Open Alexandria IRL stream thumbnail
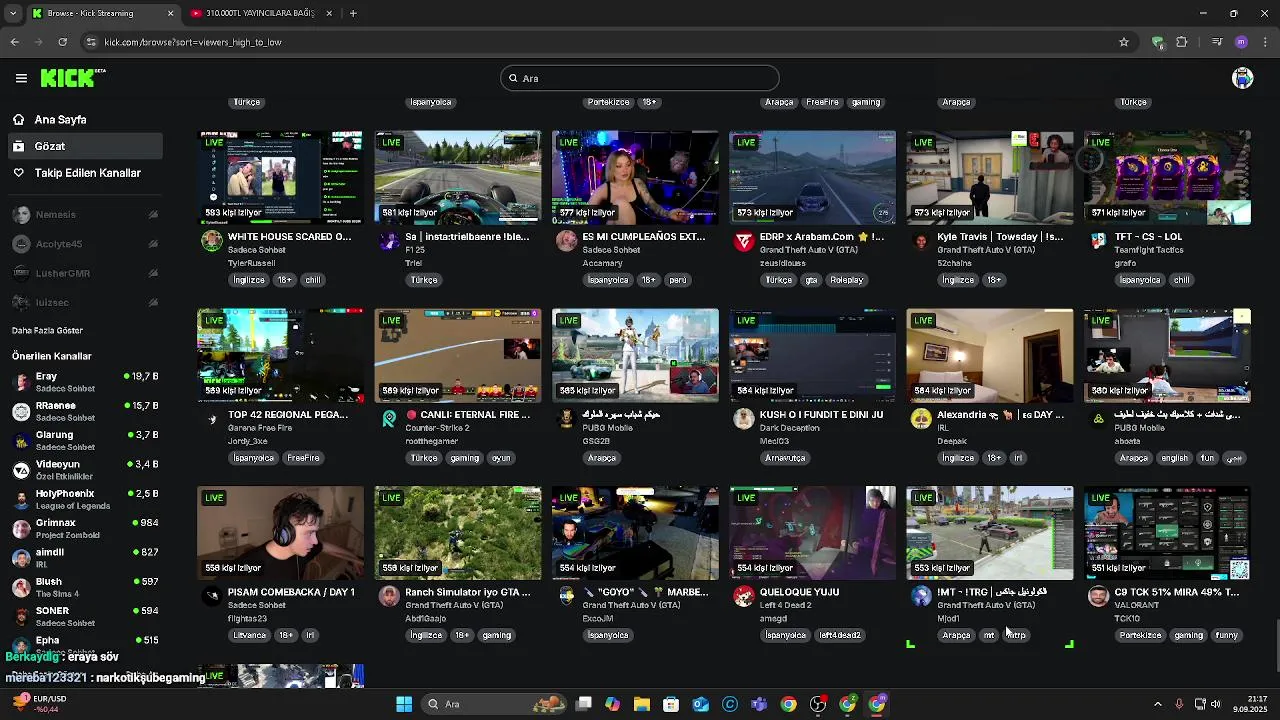This screenshot has width=1280, height=720. [990, 356]
